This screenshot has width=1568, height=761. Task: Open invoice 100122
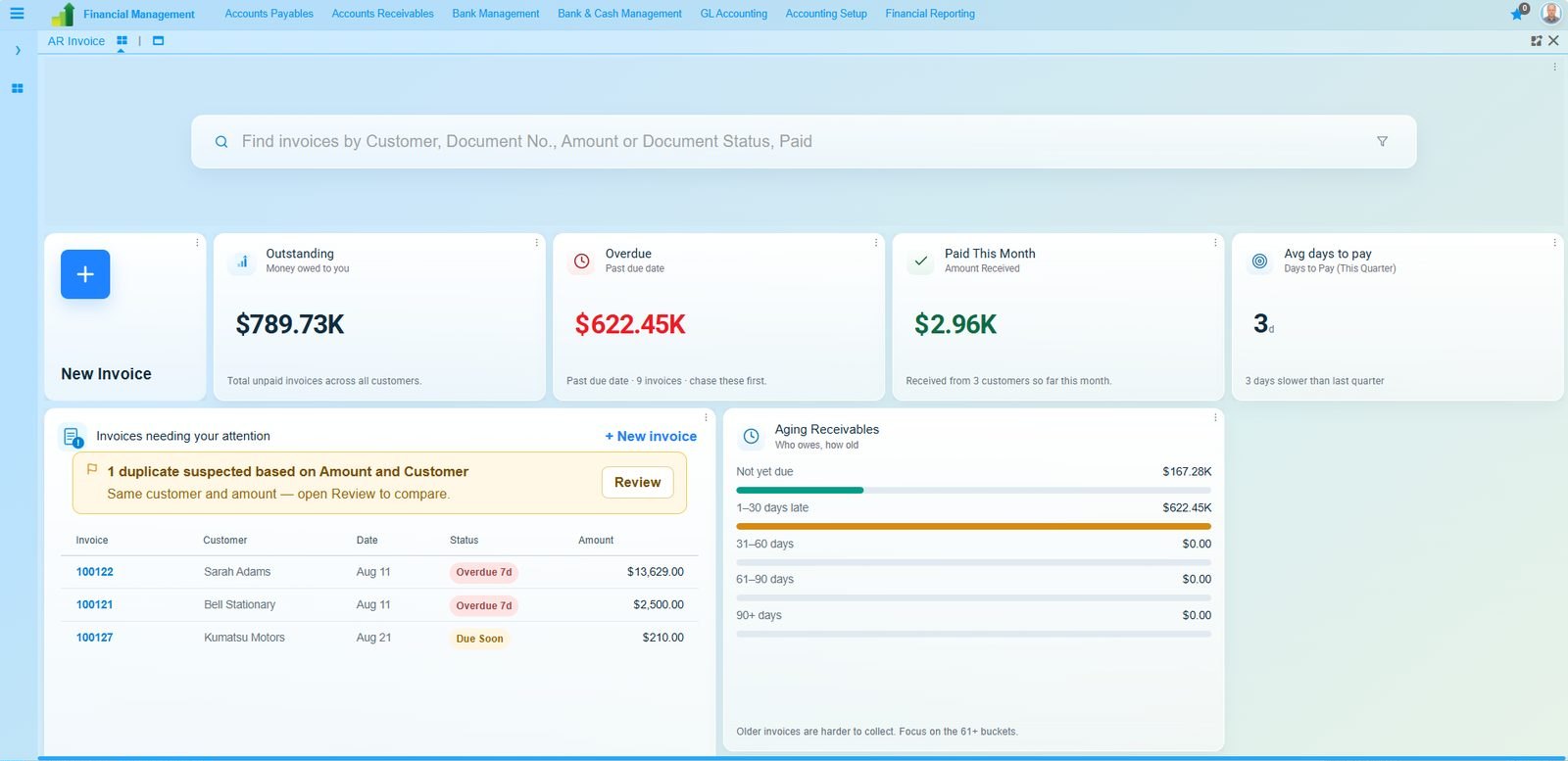coord(95,572)
